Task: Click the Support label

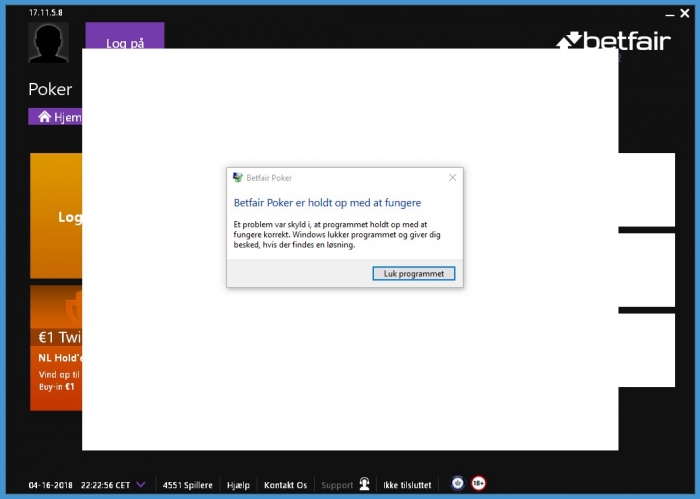Action: tap(337, 485)
